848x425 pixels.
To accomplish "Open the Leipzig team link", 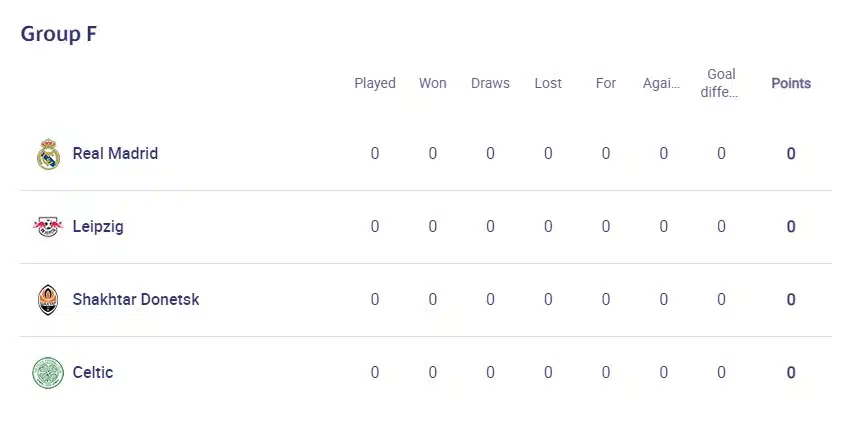I will [x=98, y=227].
